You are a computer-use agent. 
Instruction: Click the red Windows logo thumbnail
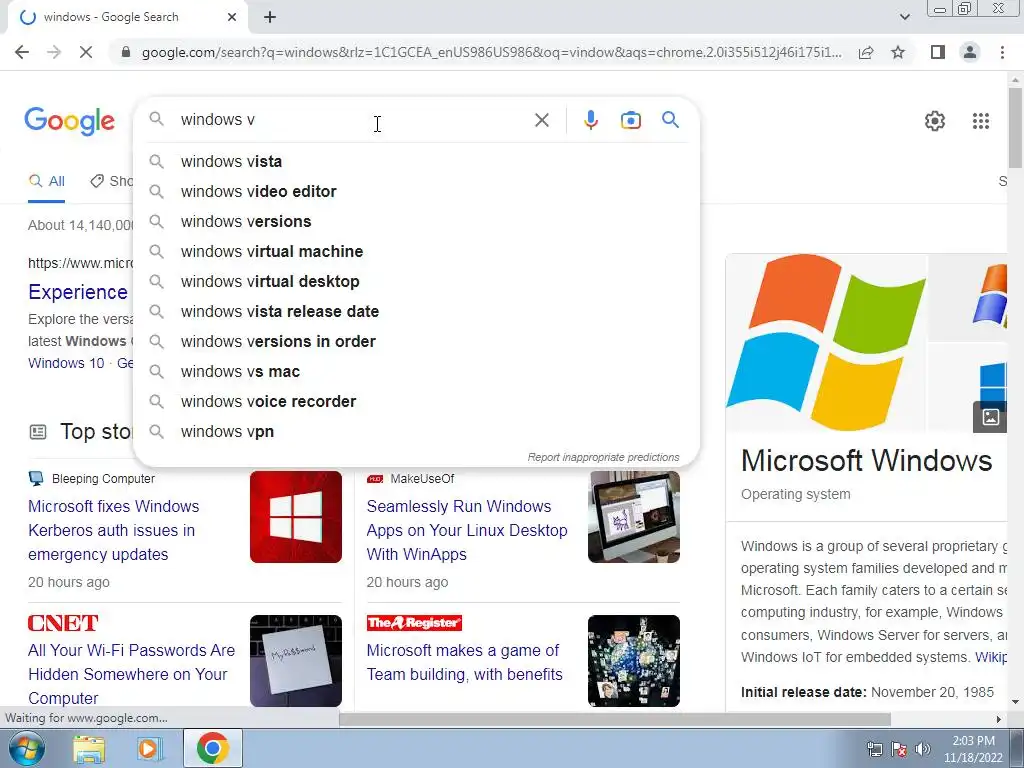point(296,517)
